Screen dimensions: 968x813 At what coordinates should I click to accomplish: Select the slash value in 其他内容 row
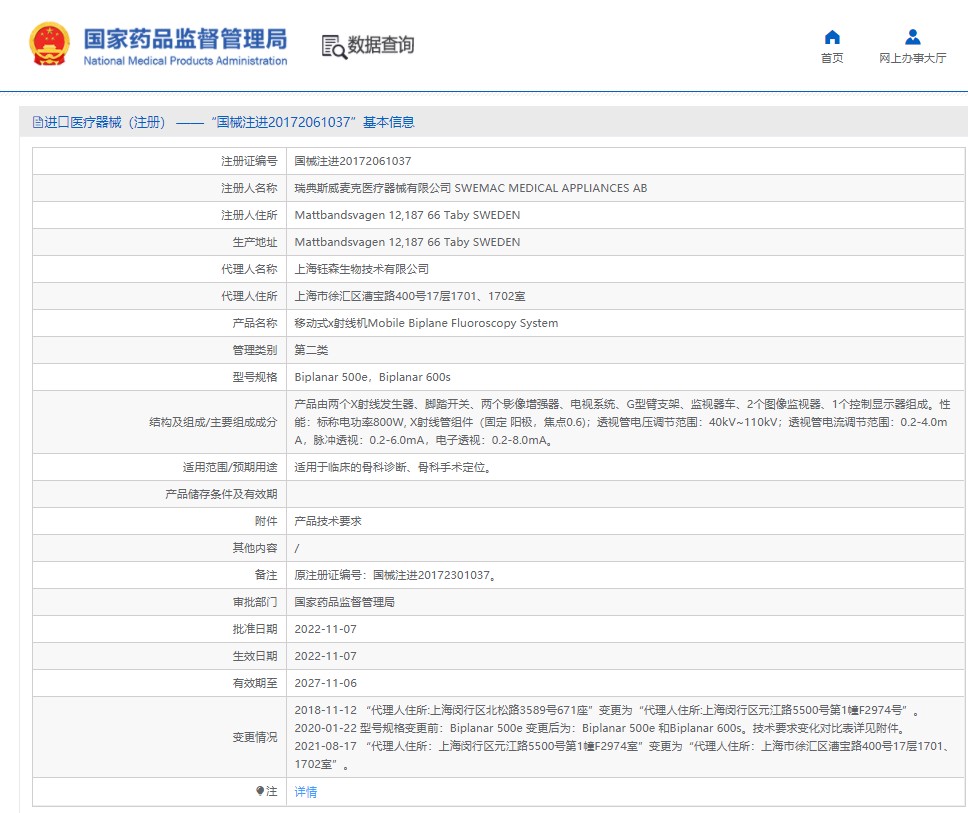(297, 548)
